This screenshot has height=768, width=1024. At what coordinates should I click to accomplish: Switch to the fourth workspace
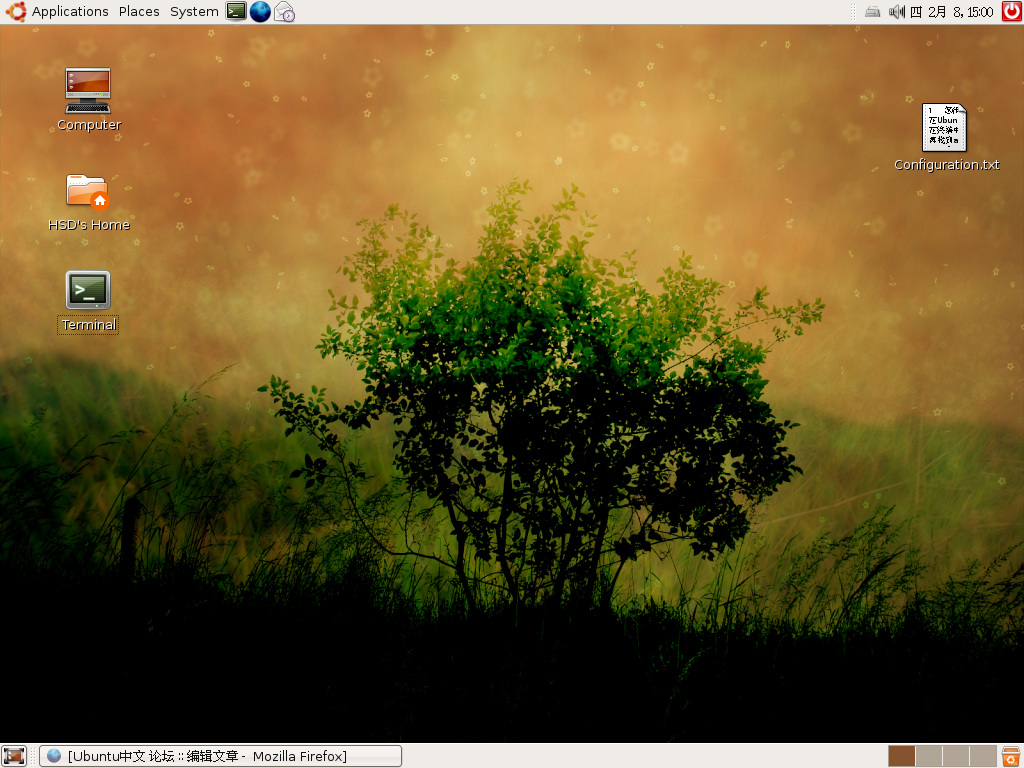pos(982,756)
